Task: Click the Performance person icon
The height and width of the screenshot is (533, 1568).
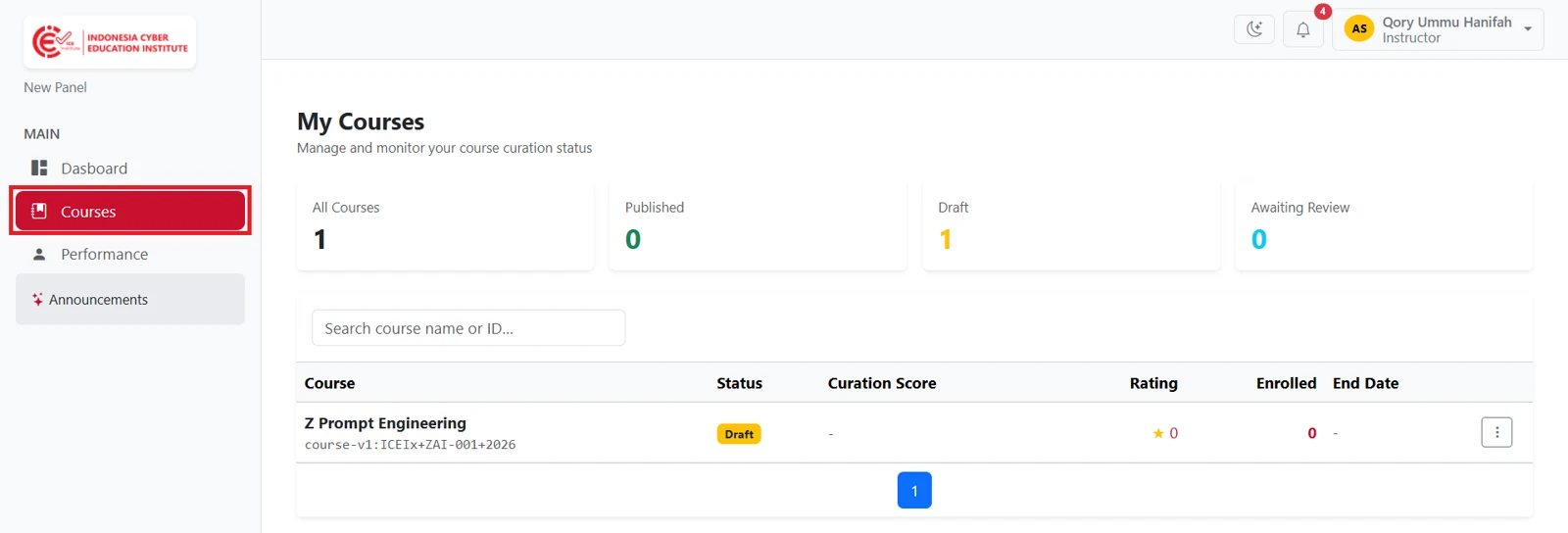Action: pos(39,254)
